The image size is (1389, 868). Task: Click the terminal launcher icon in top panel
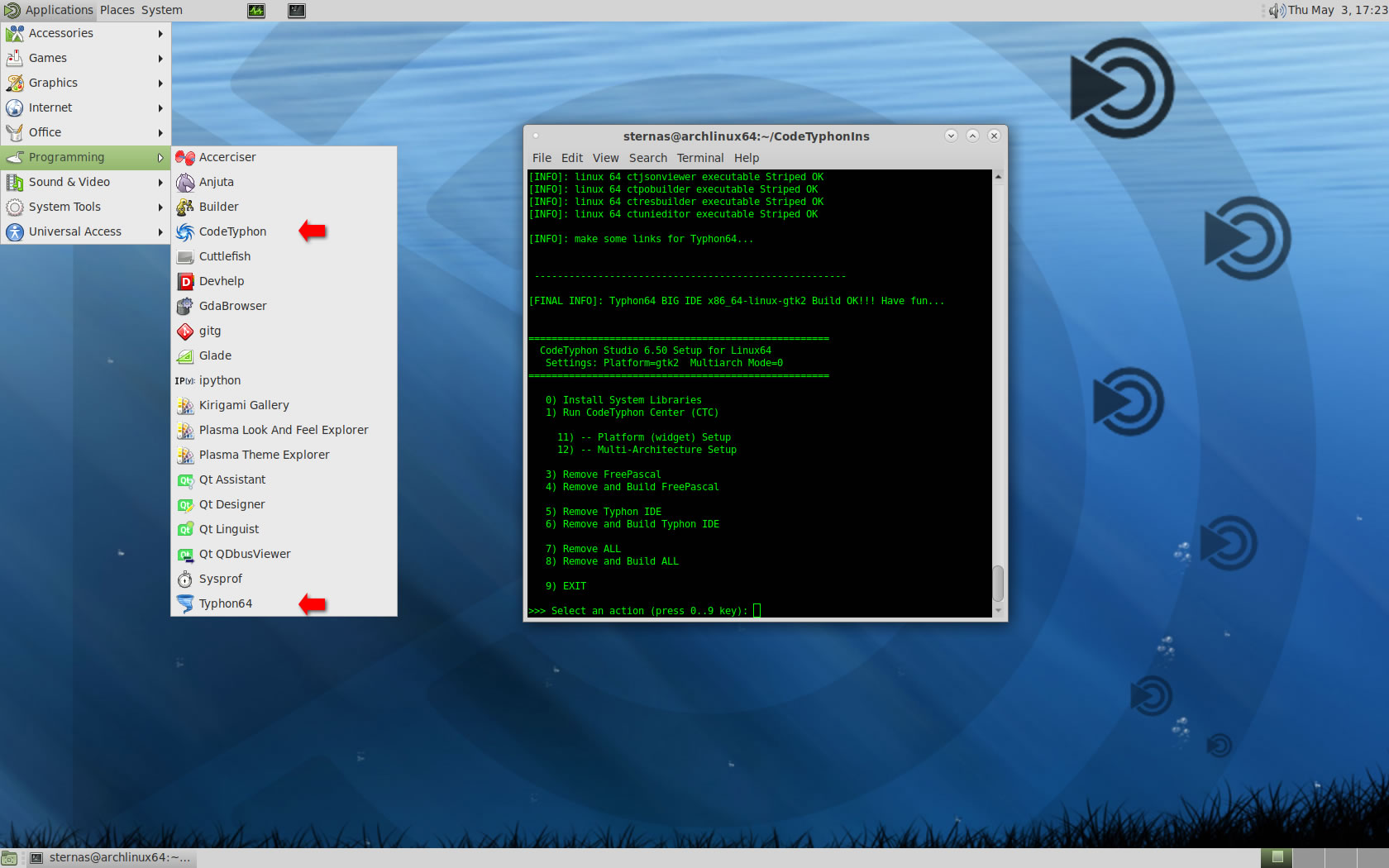297,11
